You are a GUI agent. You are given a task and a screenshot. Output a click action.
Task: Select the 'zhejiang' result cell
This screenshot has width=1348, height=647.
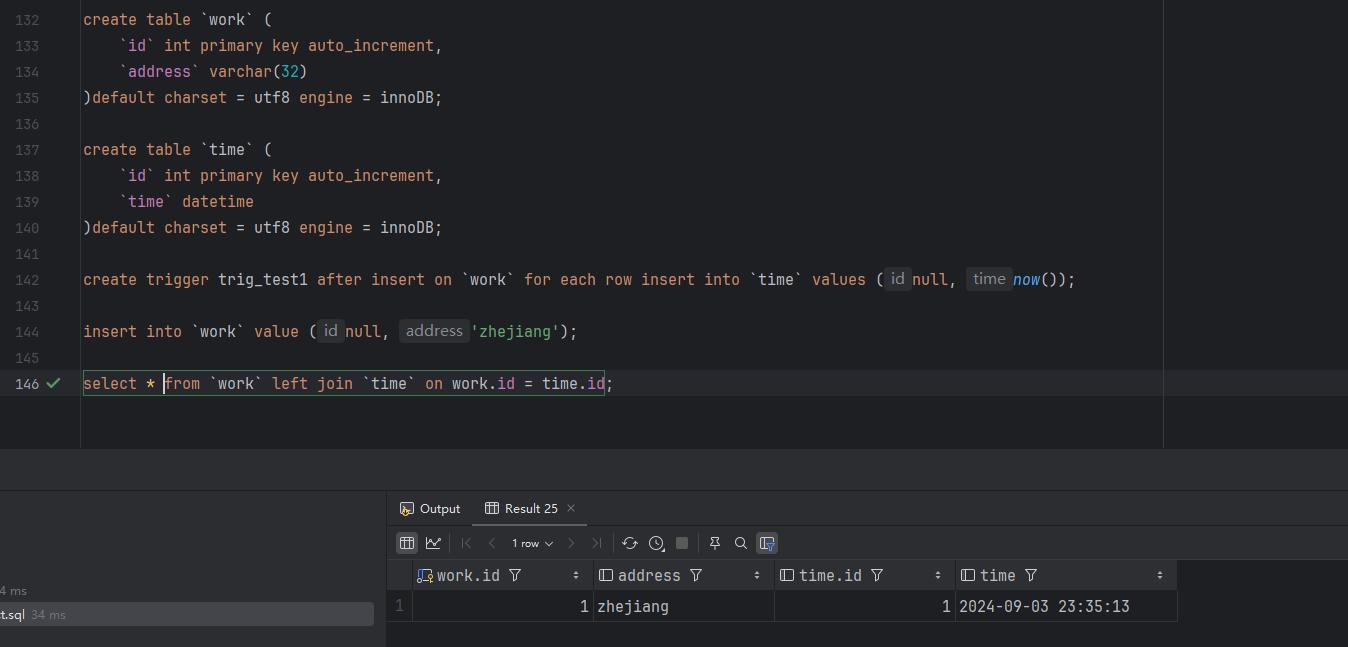(x=684, y=606)
